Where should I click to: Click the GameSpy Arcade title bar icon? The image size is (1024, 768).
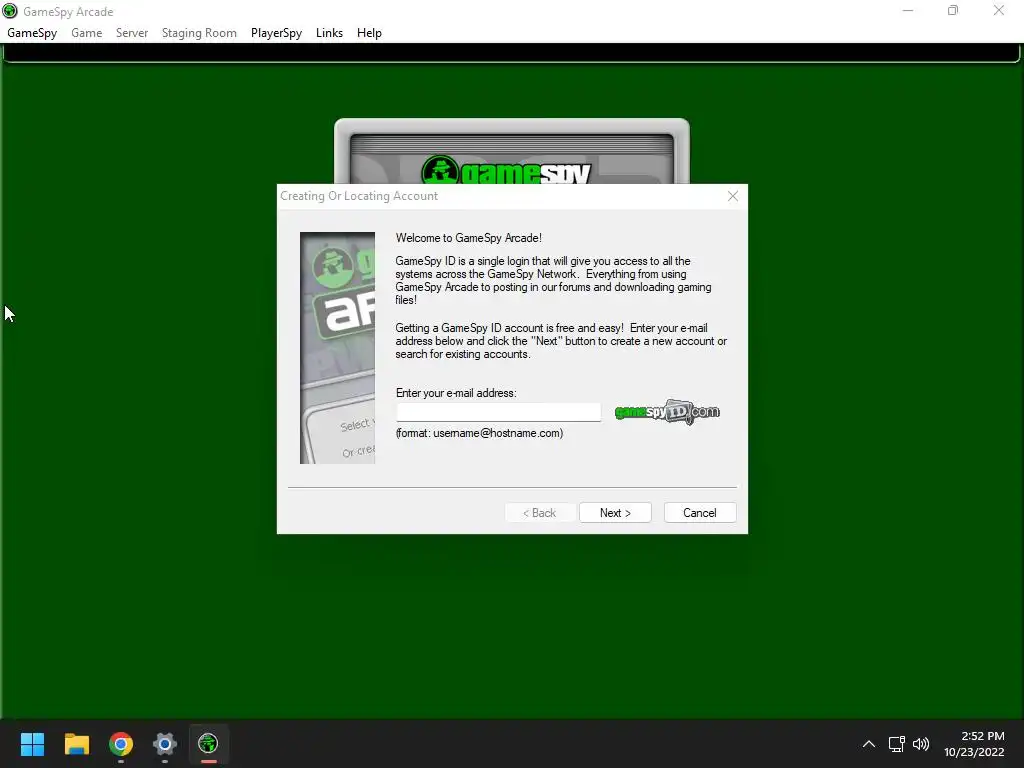coord(10,11)
